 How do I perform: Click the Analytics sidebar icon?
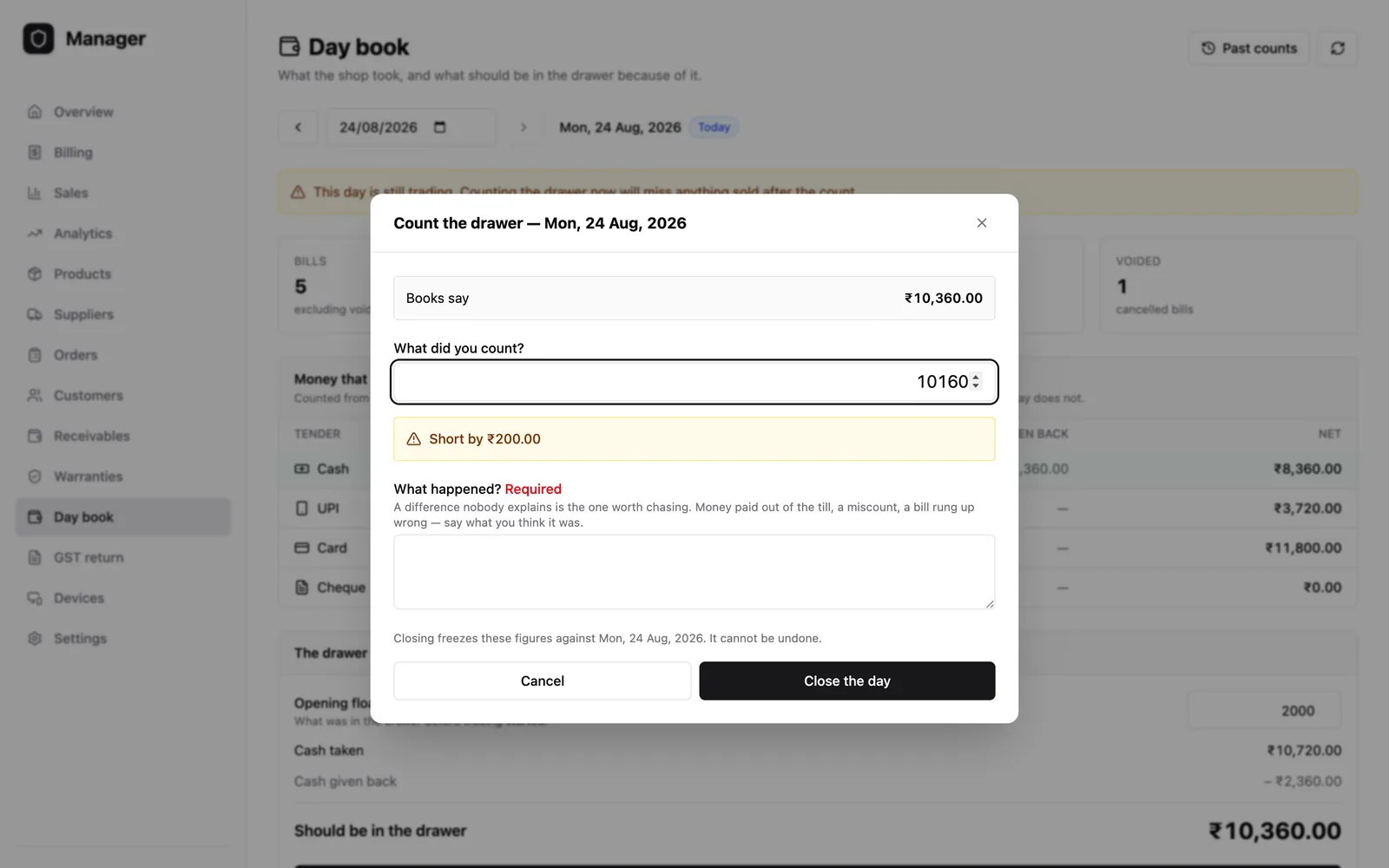pyautogui.click(x=35, y=233)
